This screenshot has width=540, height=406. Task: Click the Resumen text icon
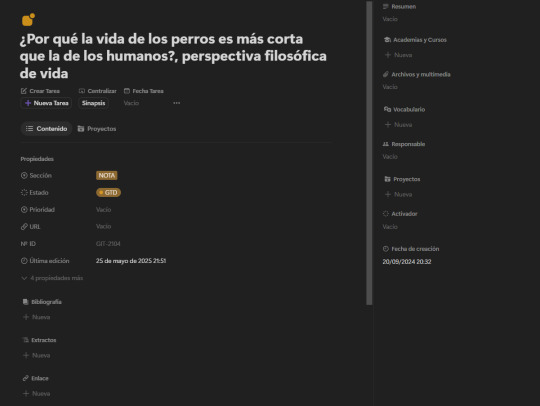coord(386,6)
